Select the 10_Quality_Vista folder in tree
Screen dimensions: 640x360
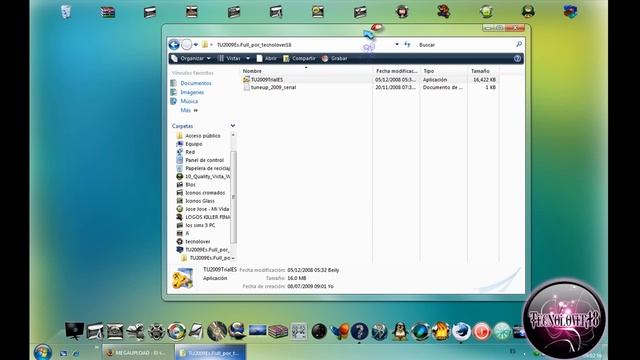tap(203, 176)
